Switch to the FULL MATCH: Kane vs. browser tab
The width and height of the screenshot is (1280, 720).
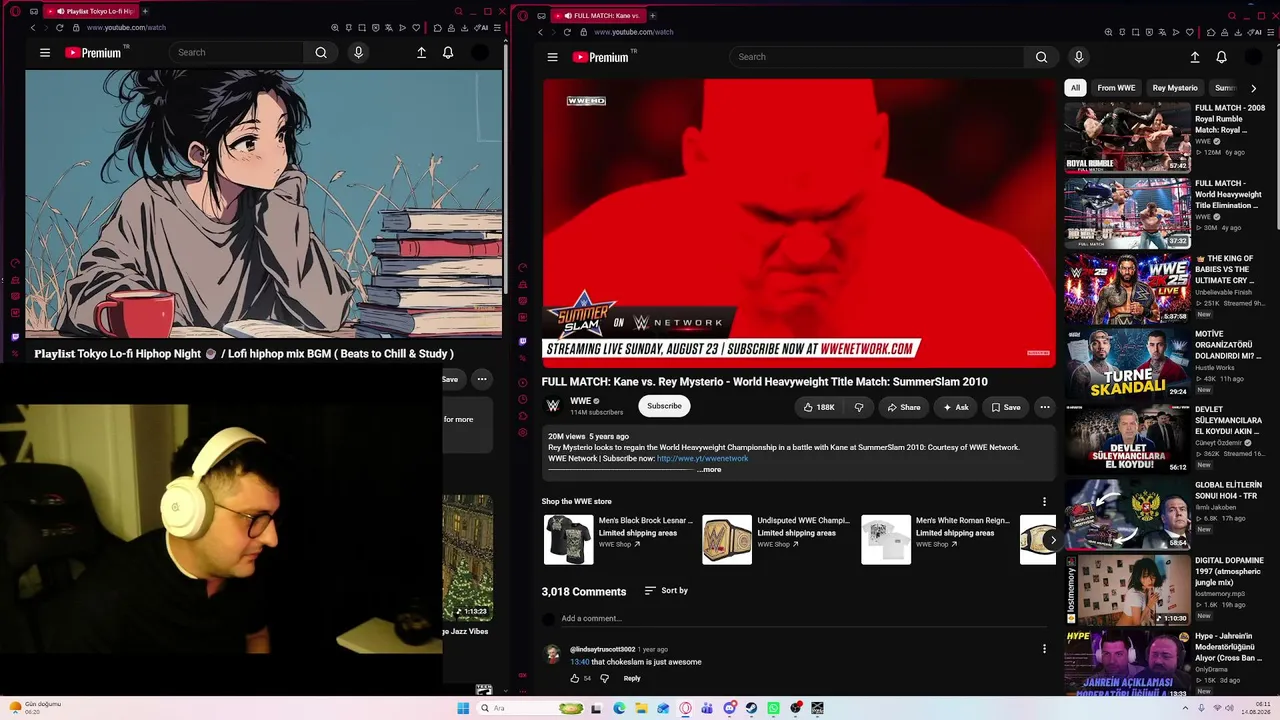click(x=600, y=15)
